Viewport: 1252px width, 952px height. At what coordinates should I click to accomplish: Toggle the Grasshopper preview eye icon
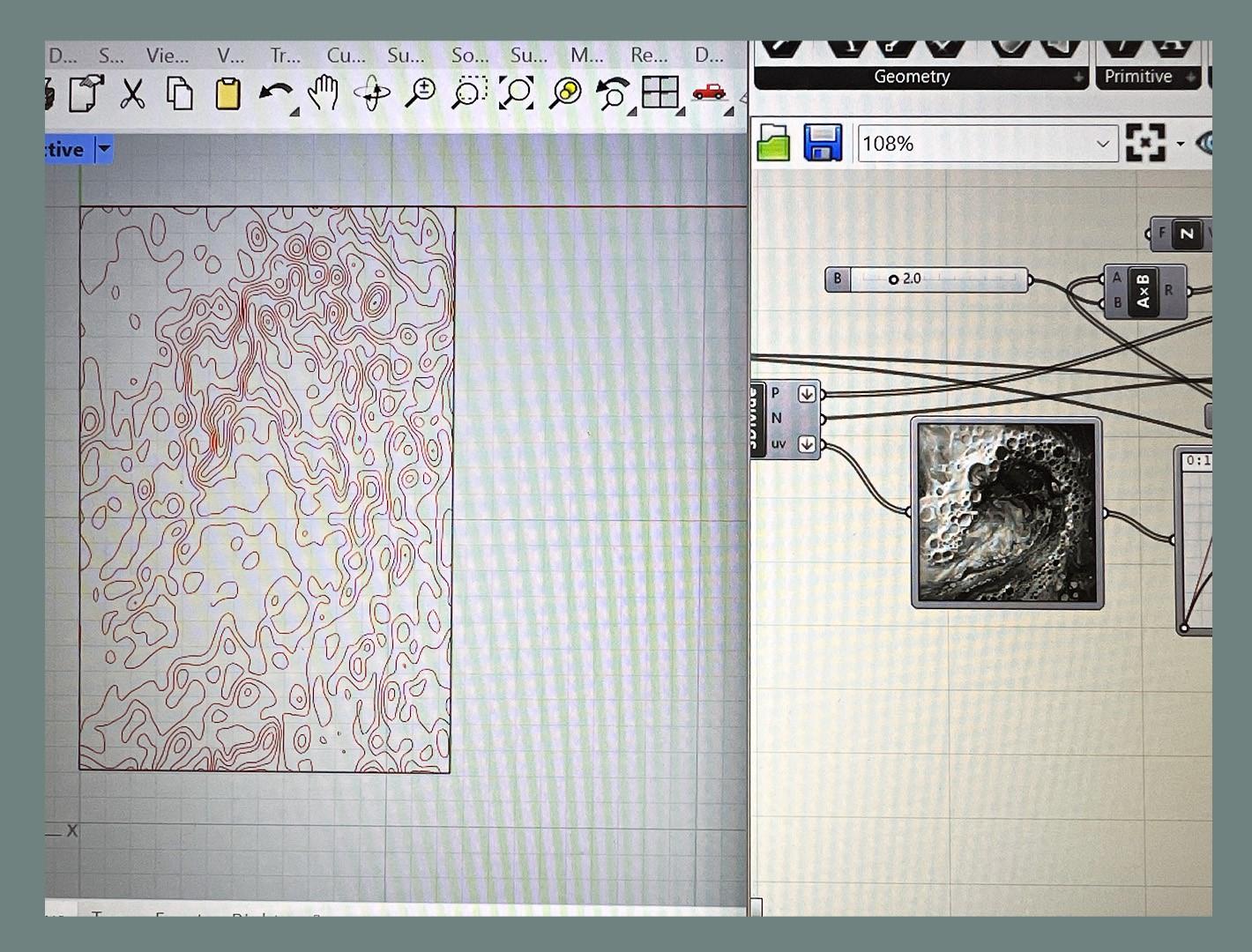tap(1204, 143)
